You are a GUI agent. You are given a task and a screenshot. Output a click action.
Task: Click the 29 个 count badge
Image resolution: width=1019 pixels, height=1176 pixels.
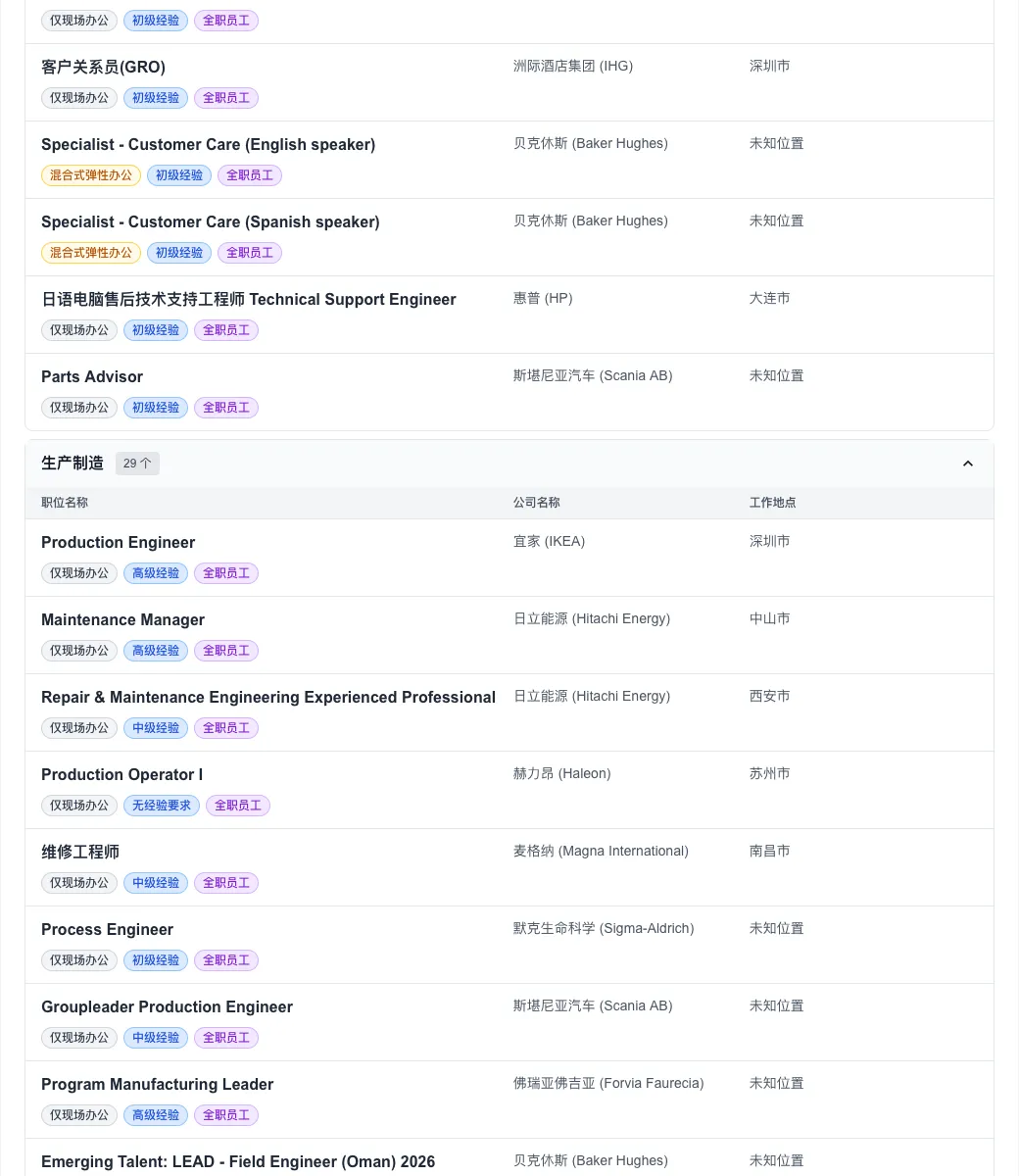pyautogui.click(x=137, y=464)
